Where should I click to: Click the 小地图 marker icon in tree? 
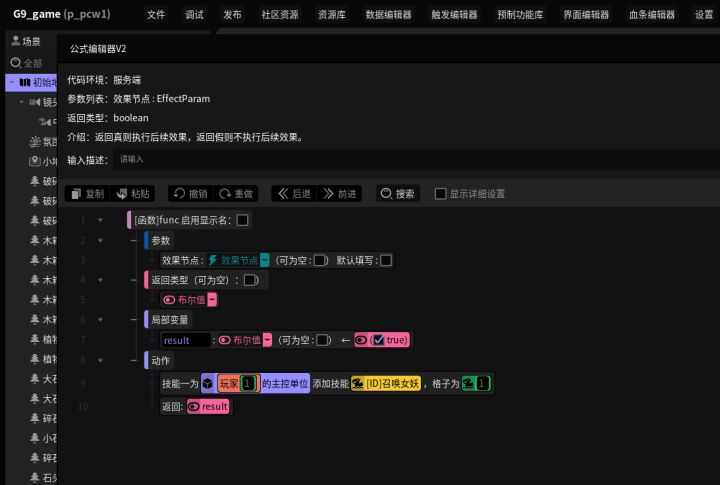click(35, 161)
